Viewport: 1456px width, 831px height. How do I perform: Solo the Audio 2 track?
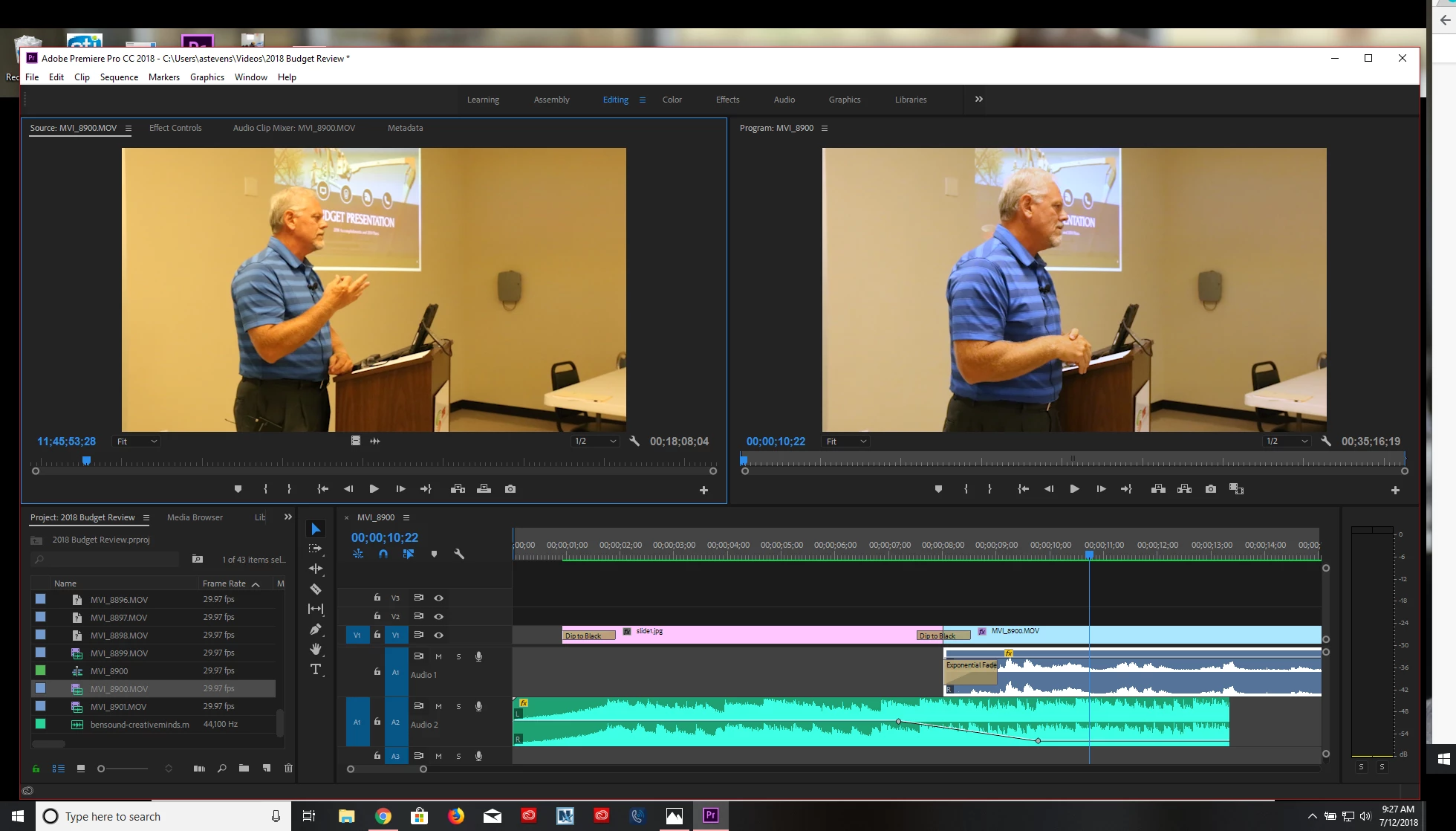(458, 706)
